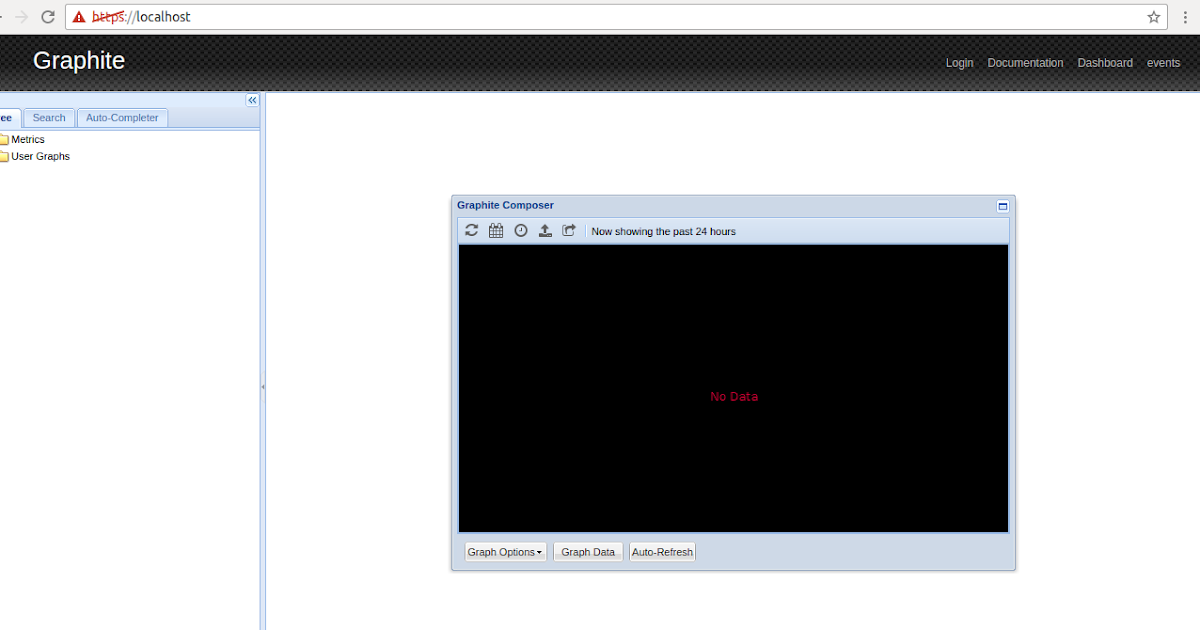Minimize the Graphite Composer panel header toggle
Viewport: 1200px width, 630px height.
click(1002, 206)
